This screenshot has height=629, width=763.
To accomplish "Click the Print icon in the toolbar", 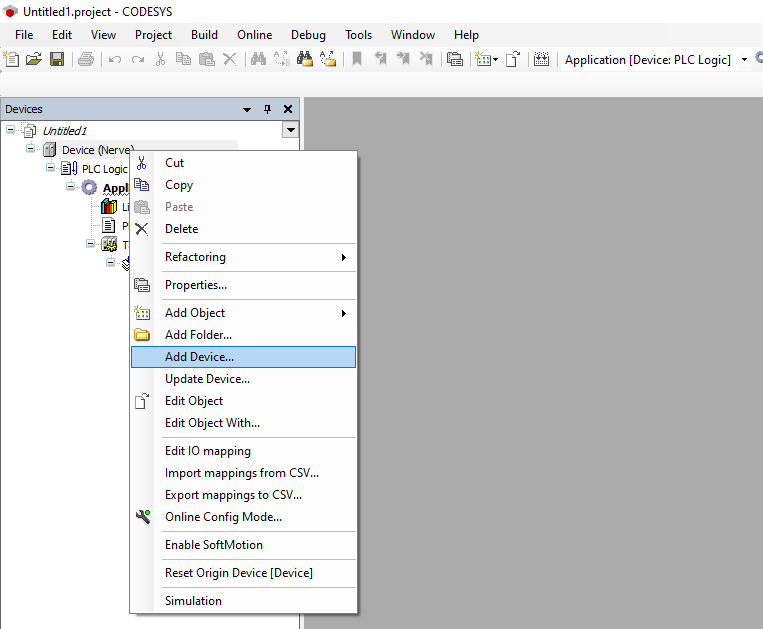I will (x=86, y=60).
